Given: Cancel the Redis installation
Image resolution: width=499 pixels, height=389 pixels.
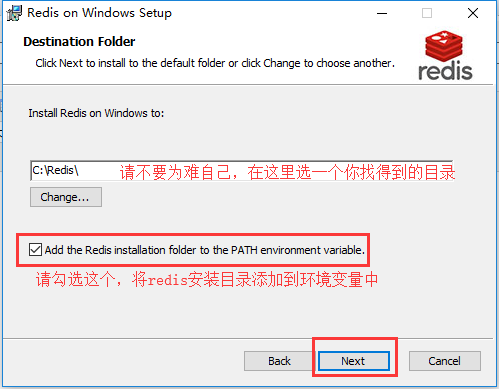Looking at the screenshot, I should [x=445, y=361].
